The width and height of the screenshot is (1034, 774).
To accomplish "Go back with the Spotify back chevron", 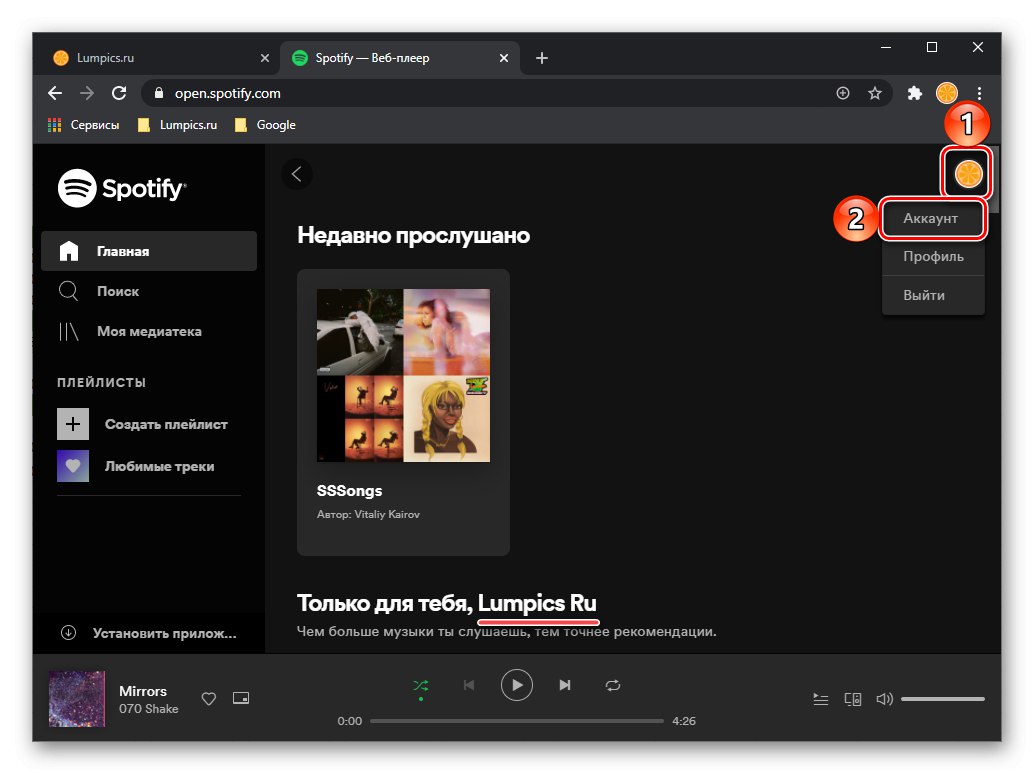I will [297, 174].
